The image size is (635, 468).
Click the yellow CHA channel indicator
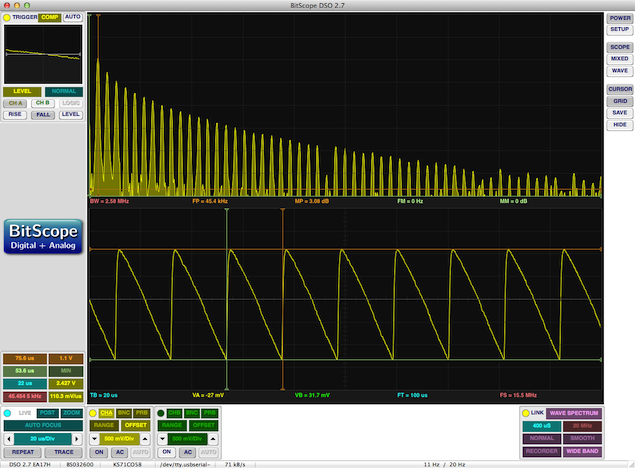[x=94, y=412]
